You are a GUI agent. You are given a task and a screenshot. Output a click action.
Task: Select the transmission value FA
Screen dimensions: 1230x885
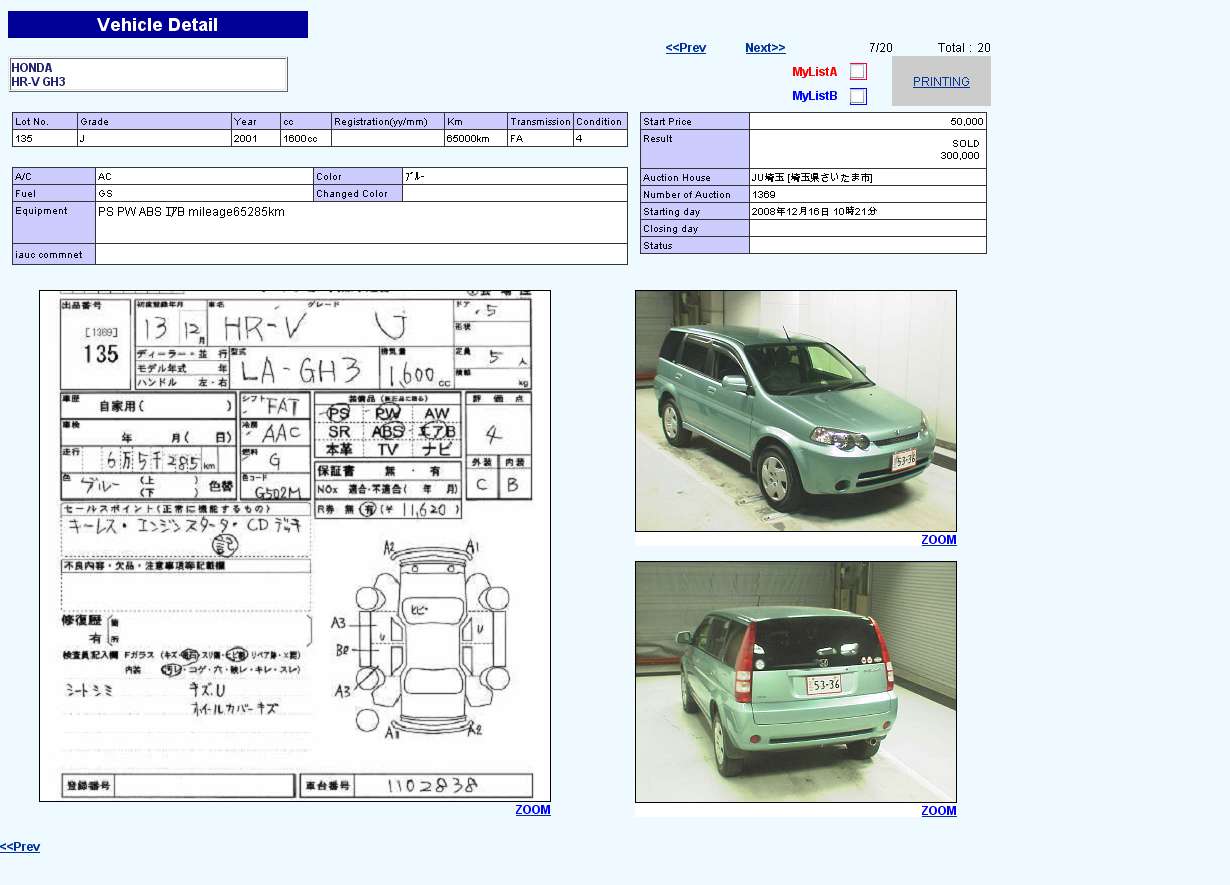pos(540,139)
